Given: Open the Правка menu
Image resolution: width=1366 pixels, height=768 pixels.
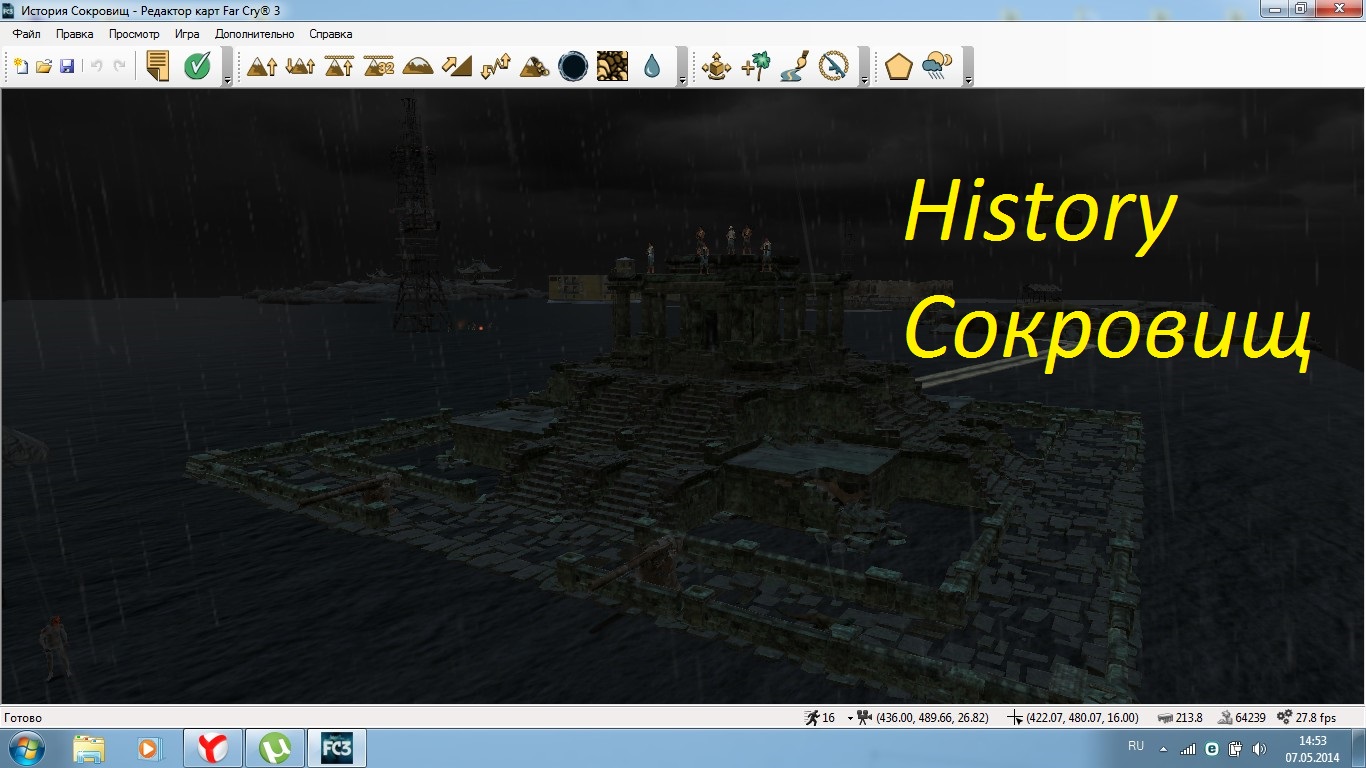Looking at the screenshot, I should (75, 34).
